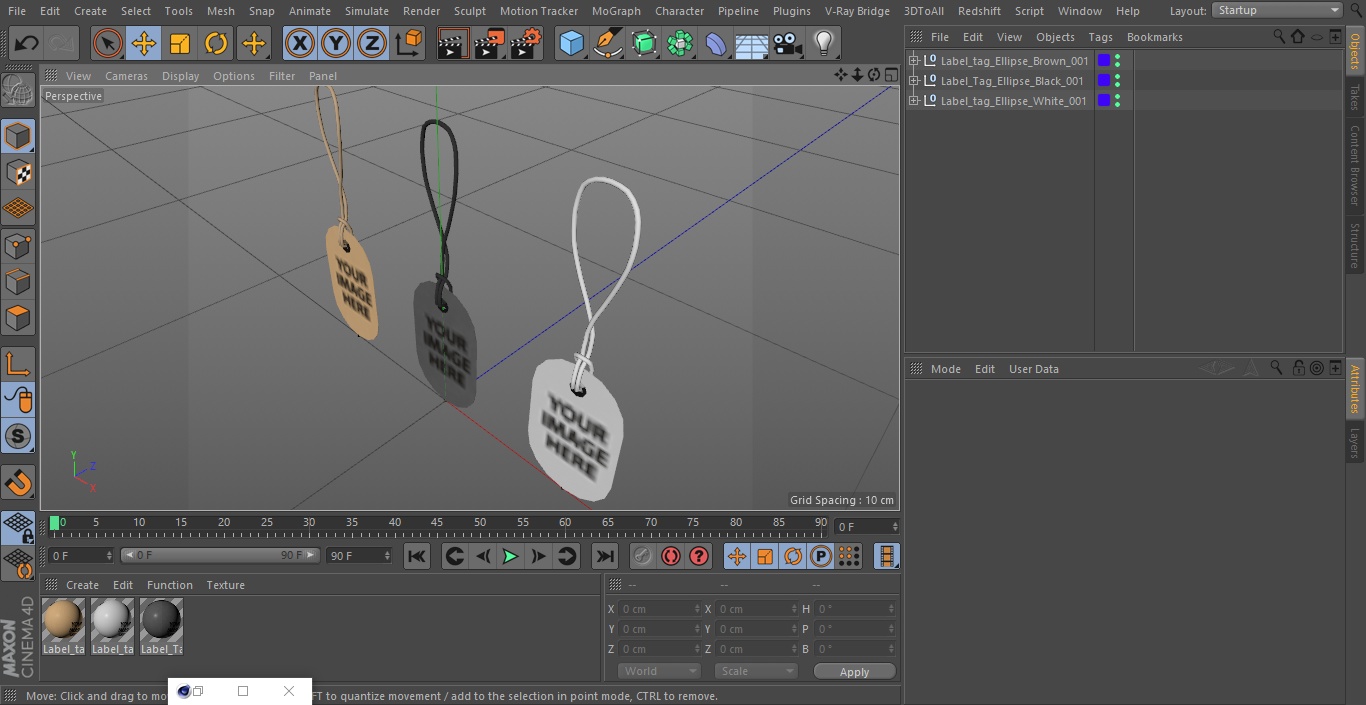Activate the Move tool
The width and height of the screenshot is (1366, 705).
coord(144,43)
